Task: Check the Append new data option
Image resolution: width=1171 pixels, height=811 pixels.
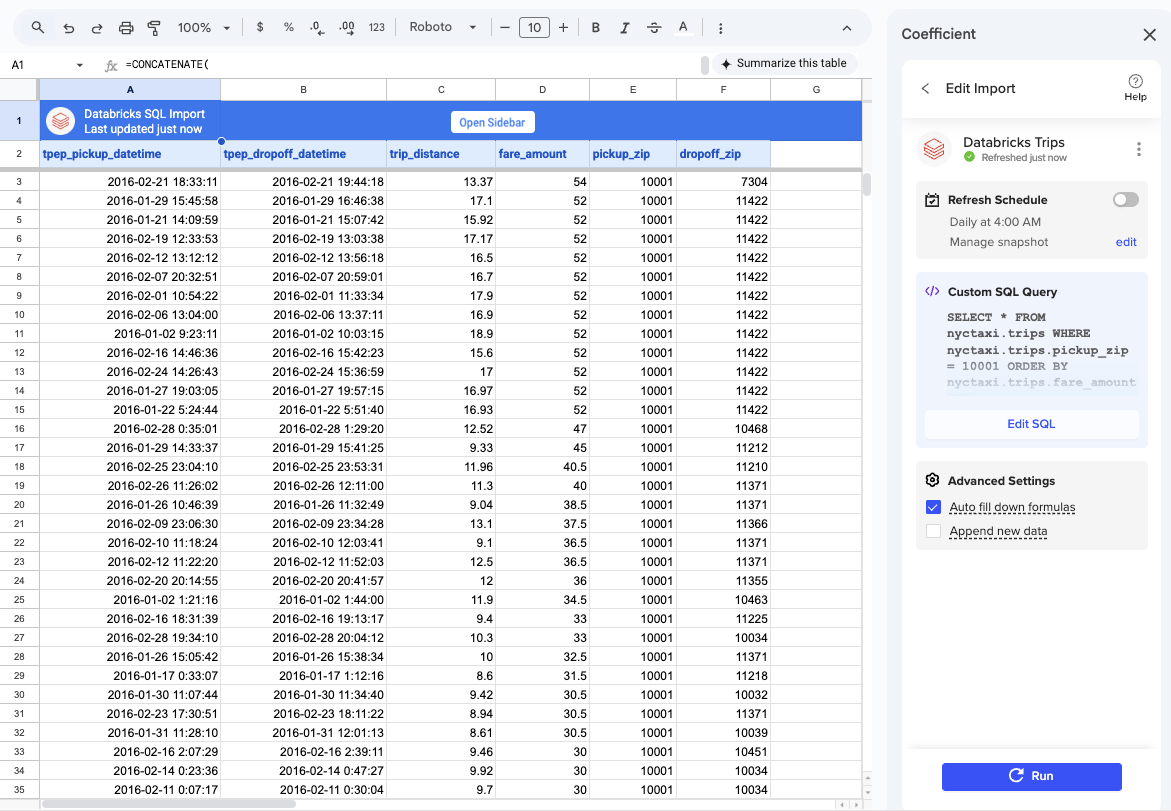Action: [933, 532]
